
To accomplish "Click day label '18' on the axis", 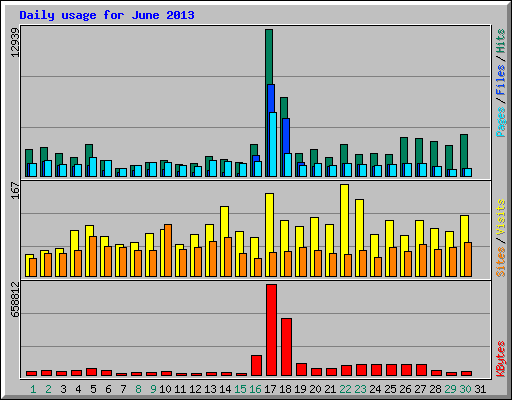I will [285, 389].
